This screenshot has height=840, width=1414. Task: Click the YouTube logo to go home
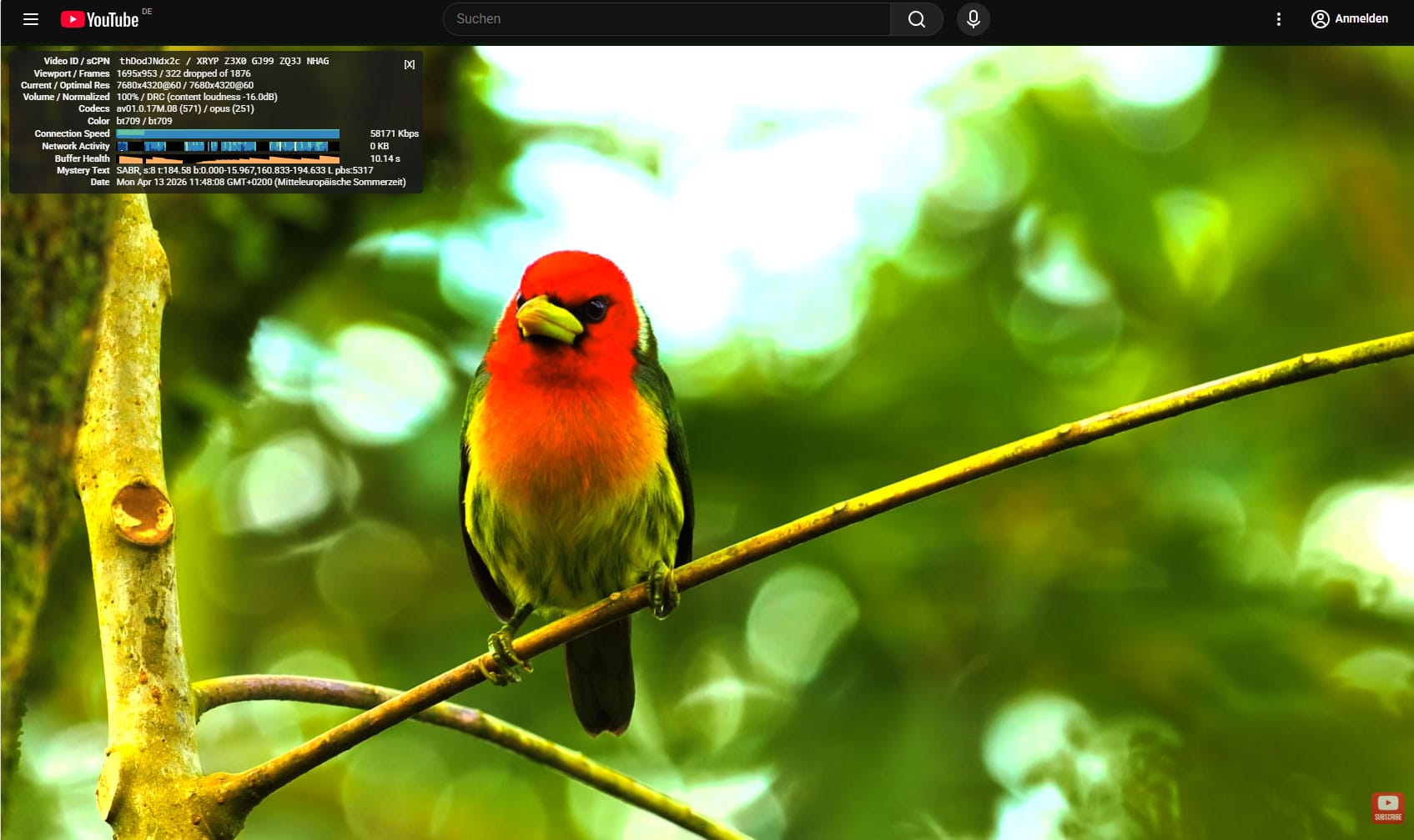tap(100, 19)
